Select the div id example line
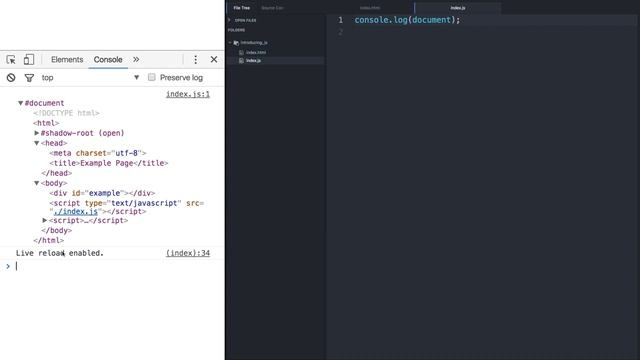The image size is (640, 360). pyautogui.click(x=102, y=193)
